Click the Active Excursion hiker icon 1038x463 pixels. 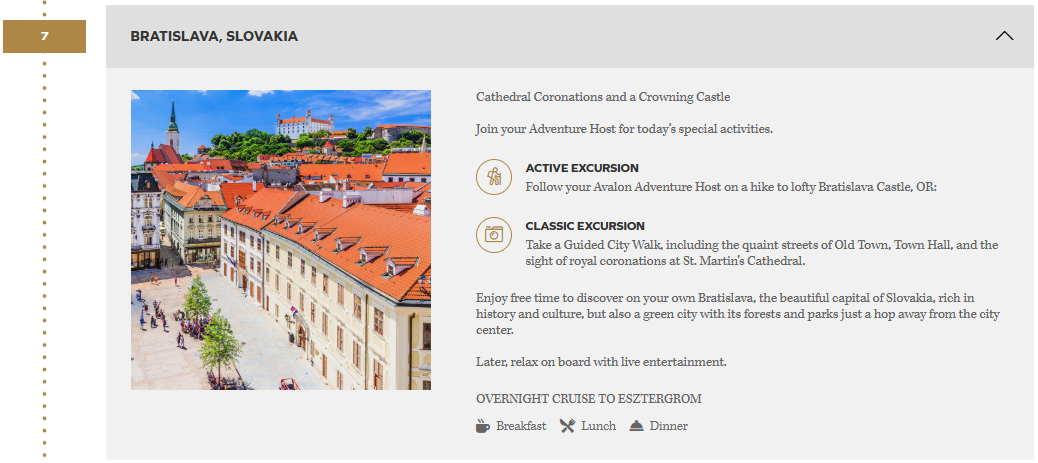tap(493, 177)
